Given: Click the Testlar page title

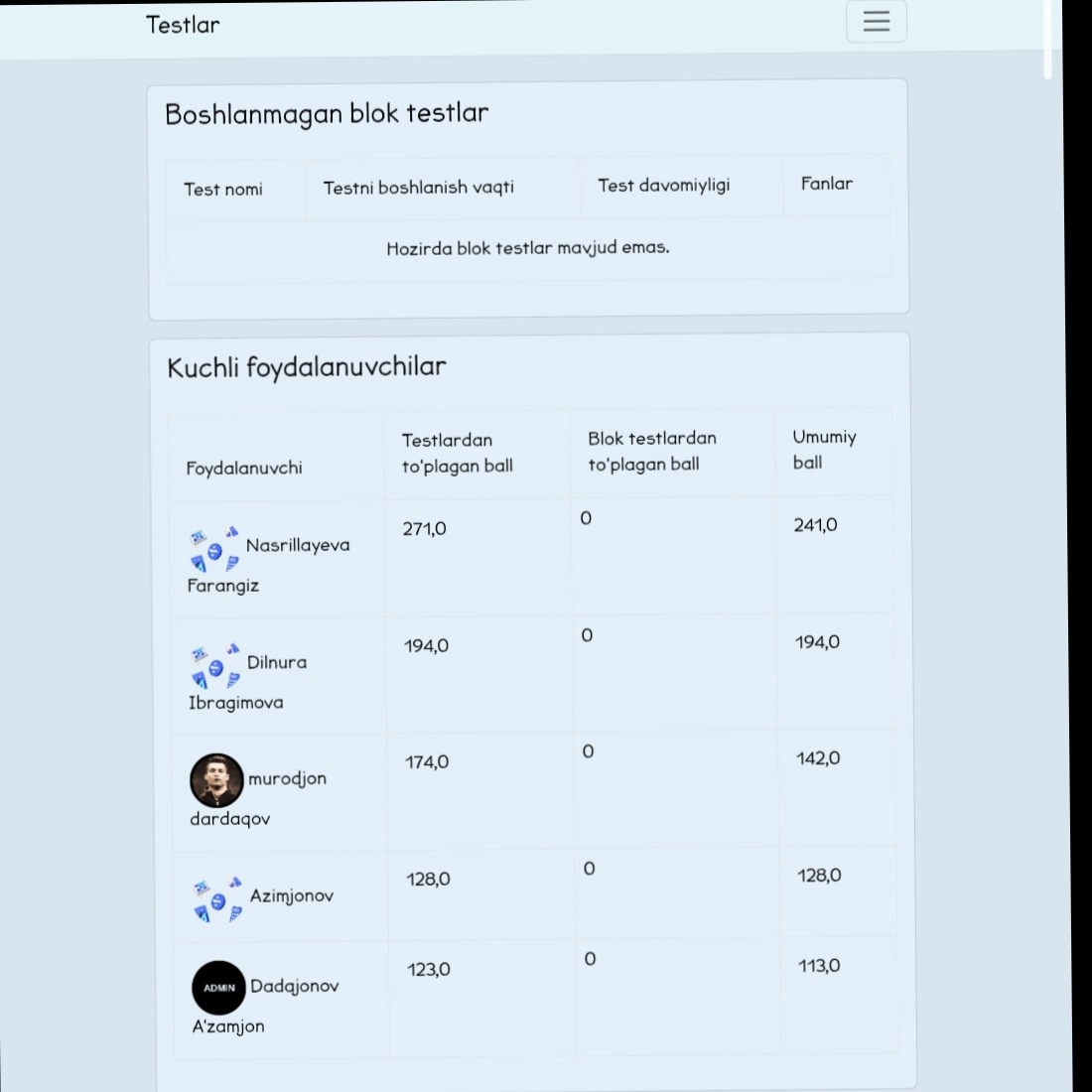Looking at the screenshot, I should click(x=183, y=25).
